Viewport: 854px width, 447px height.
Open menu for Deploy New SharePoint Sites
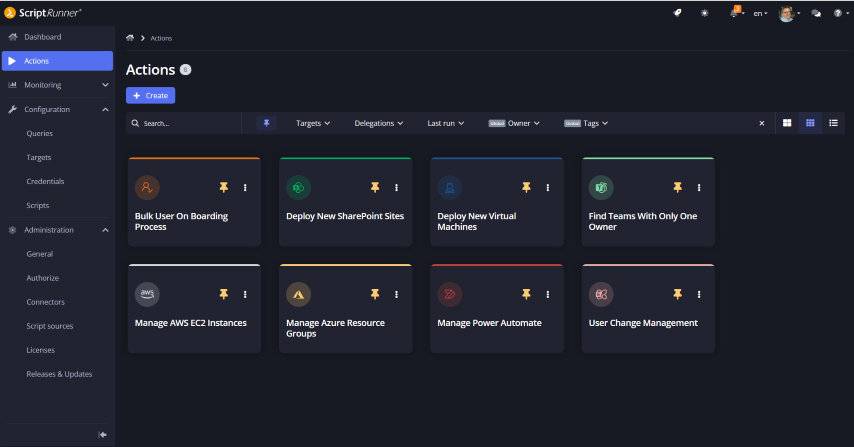pos(396,187)
